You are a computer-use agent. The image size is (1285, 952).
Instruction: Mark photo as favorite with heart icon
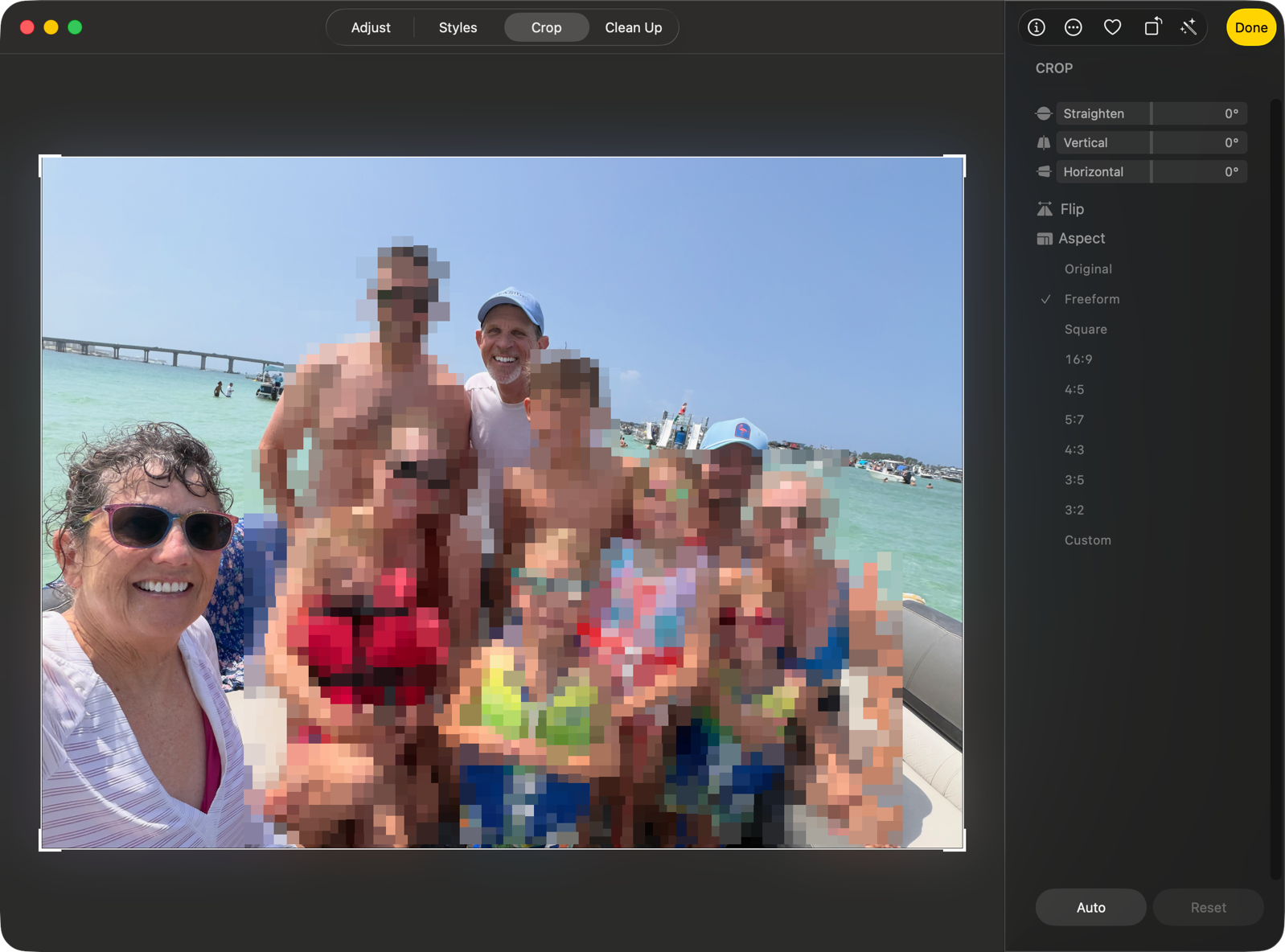[x=1112, y=27]
